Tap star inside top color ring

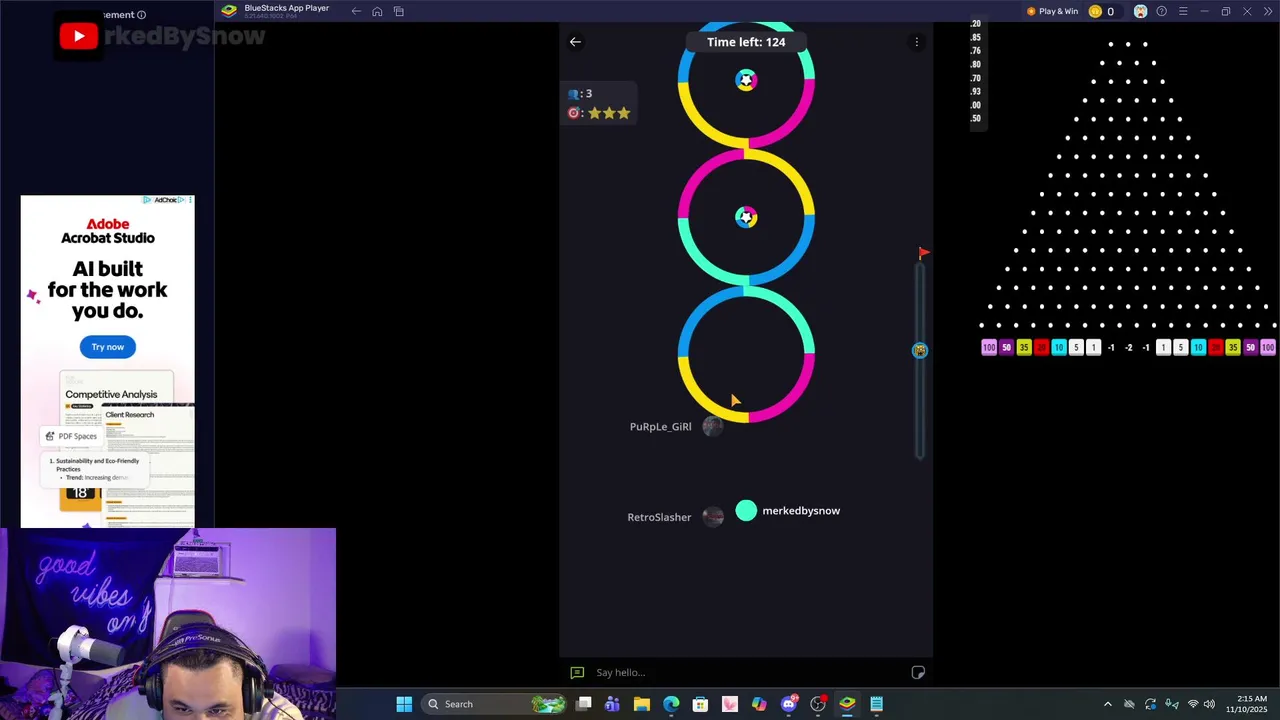746,80
